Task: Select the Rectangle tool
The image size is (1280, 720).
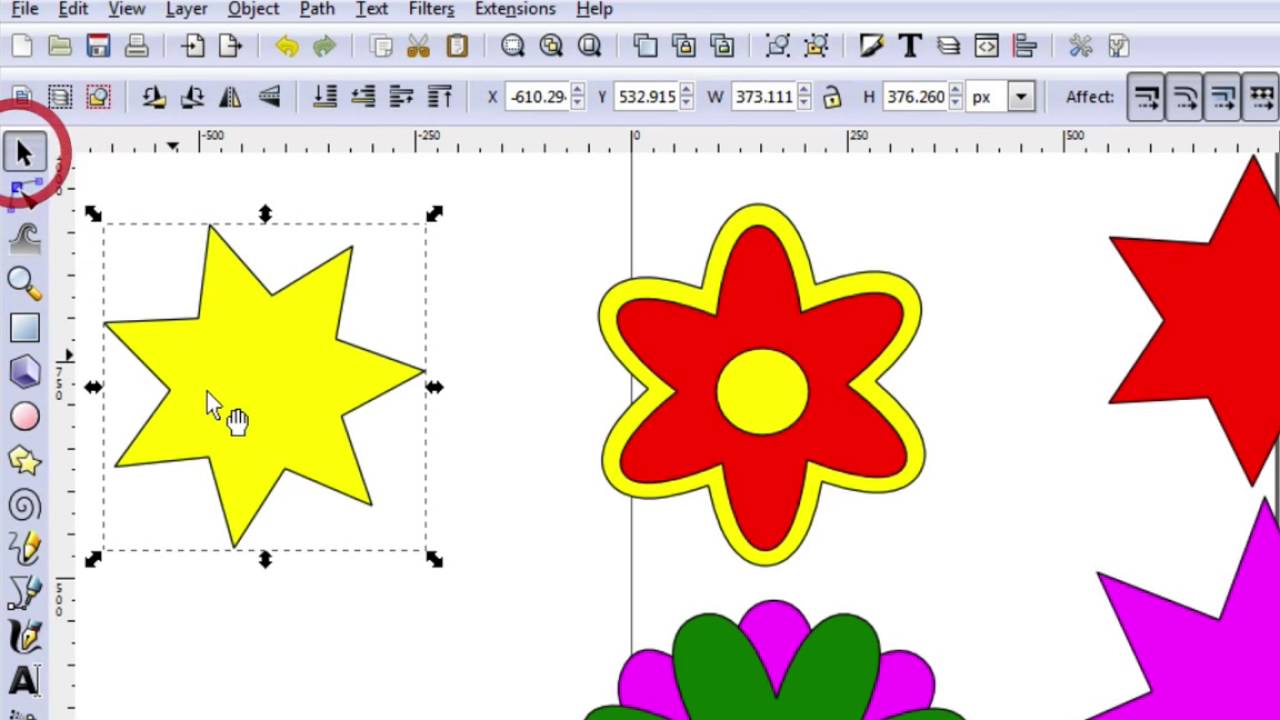Action: tap(24, 327)
